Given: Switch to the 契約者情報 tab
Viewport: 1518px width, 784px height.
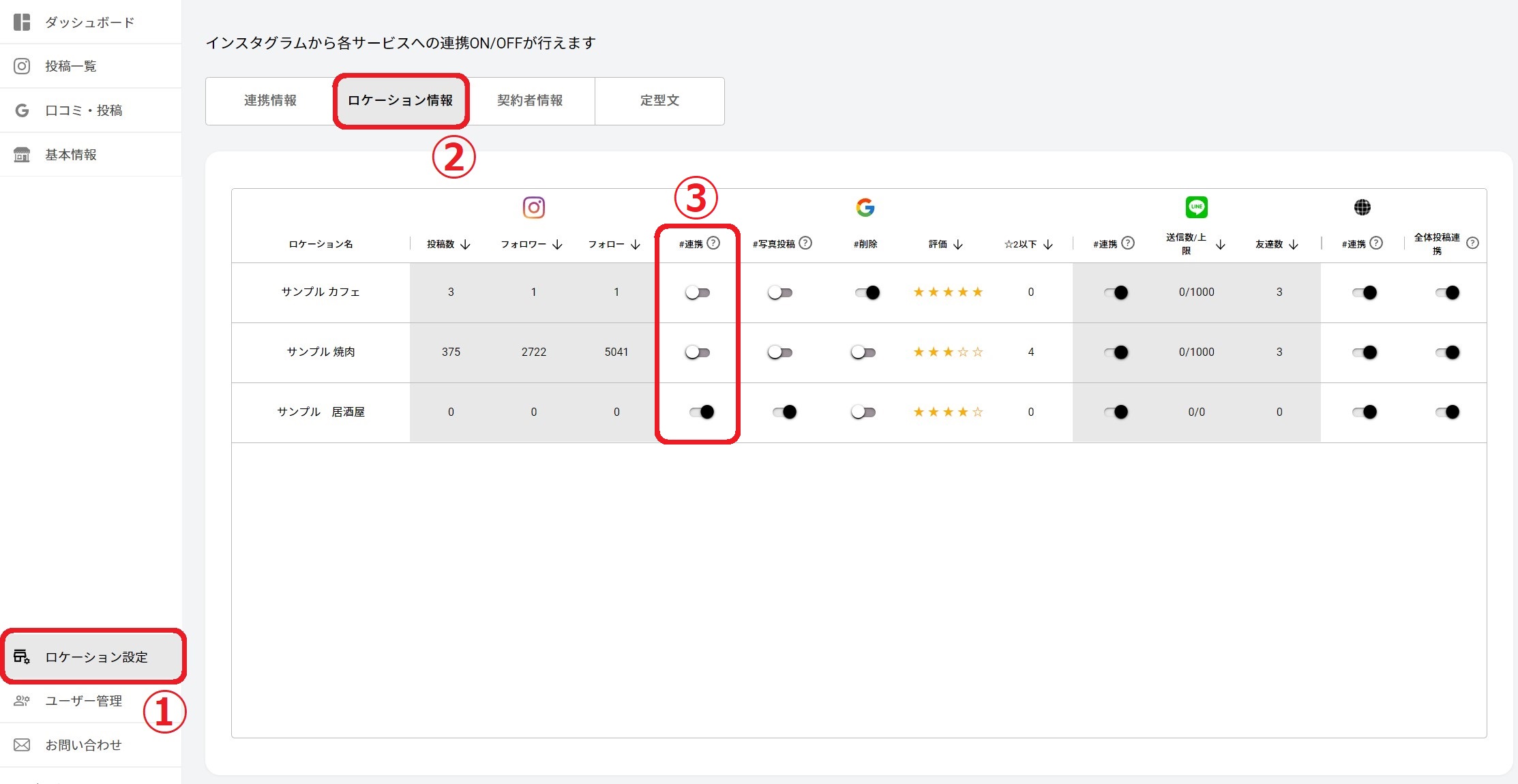Looking at the screenshot, I should point(530,101).
